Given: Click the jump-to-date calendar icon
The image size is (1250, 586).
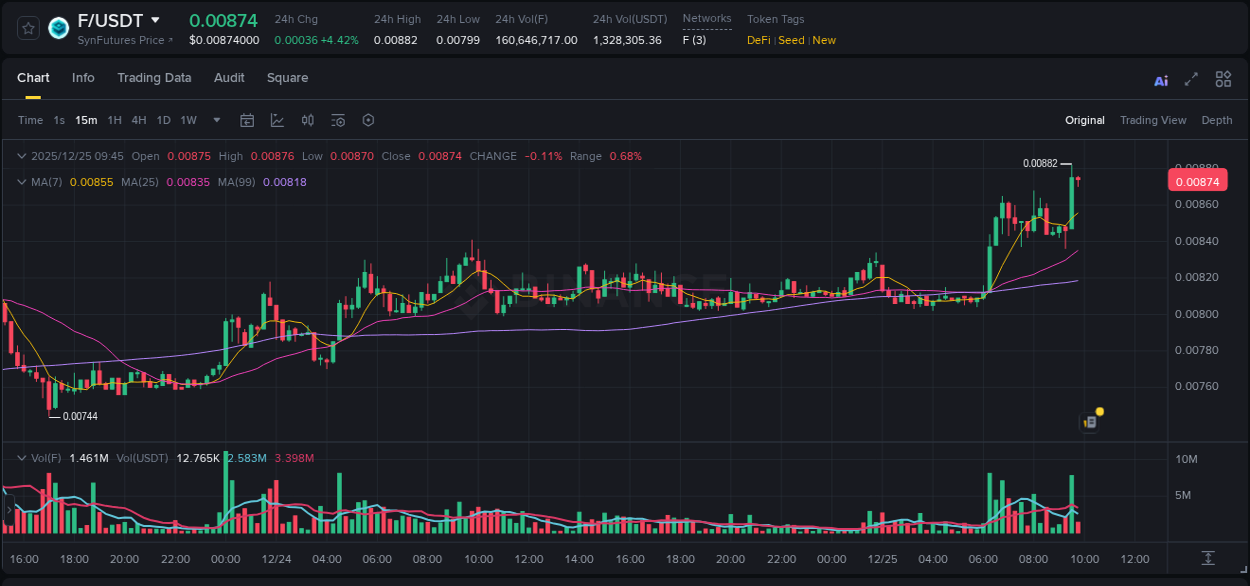Looking at the screenshot, I should [x=247, y=120].
